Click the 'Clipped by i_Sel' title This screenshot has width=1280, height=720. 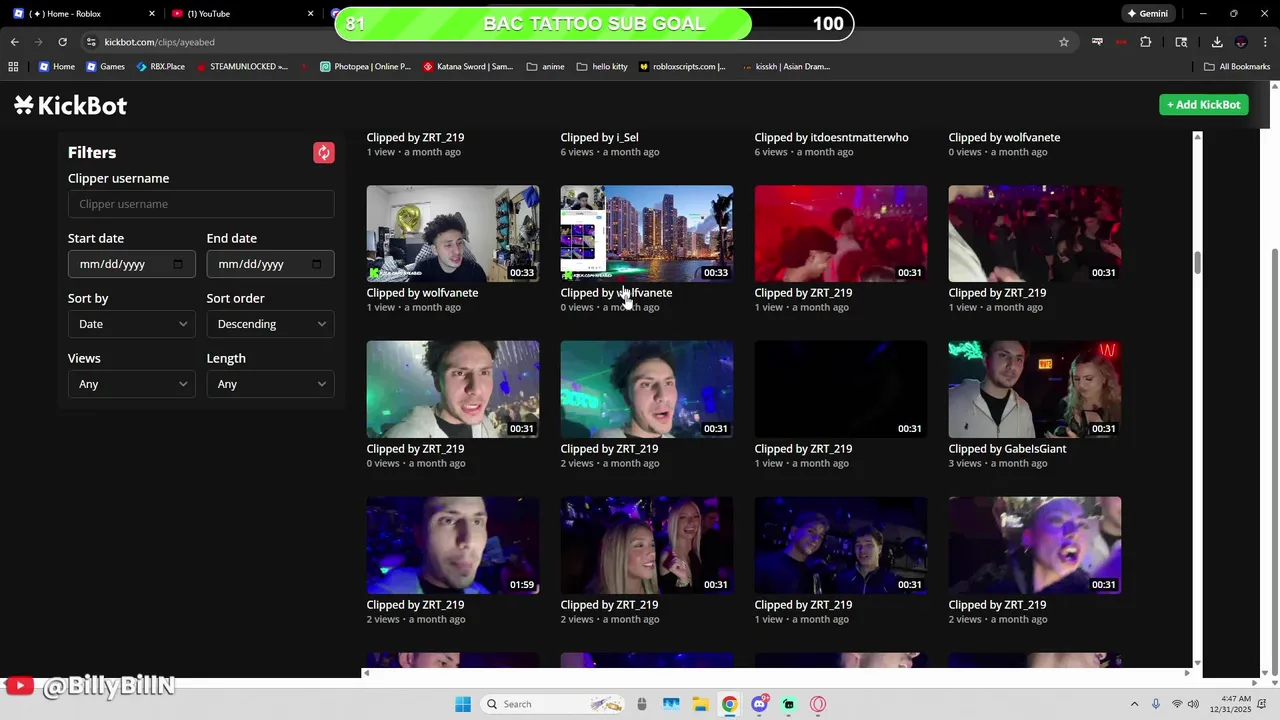pos(599,137)
